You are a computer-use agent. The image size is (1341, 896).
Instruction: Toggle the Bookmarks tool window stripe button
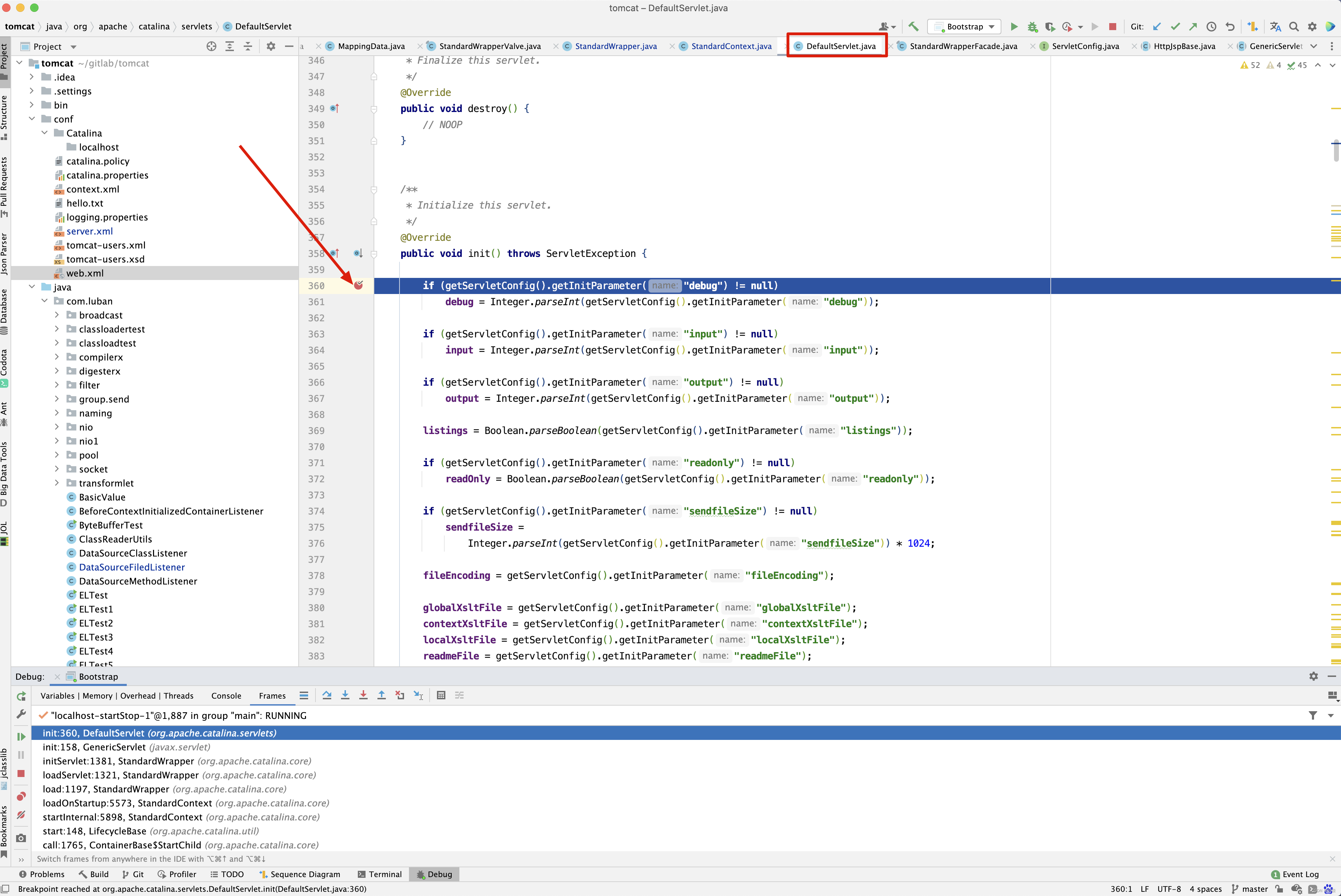coord(5,832)
